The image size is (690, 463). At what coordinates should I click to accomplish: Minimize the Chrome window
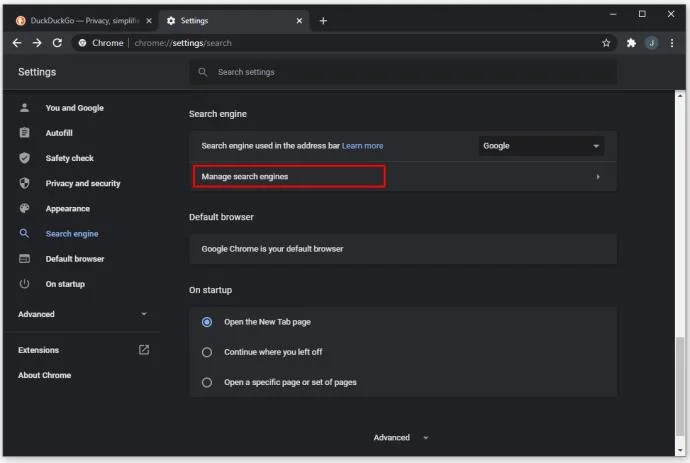tap(613, 14)
